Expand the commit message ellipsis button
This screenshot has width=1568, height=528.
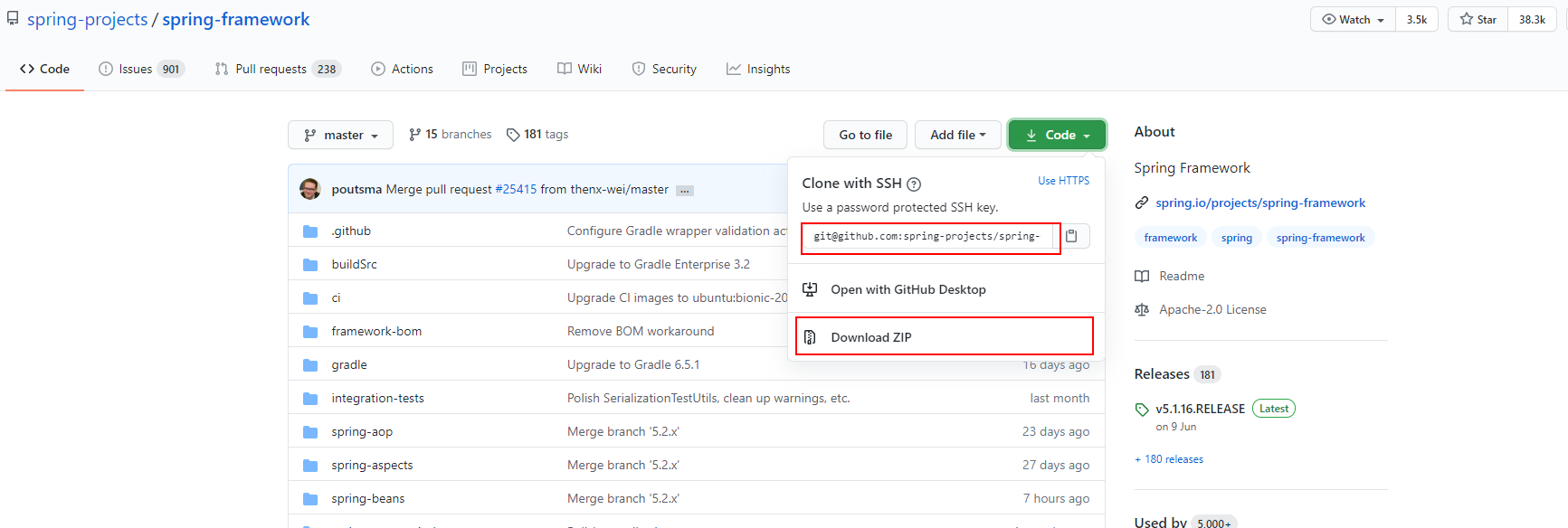coord(685,190)
